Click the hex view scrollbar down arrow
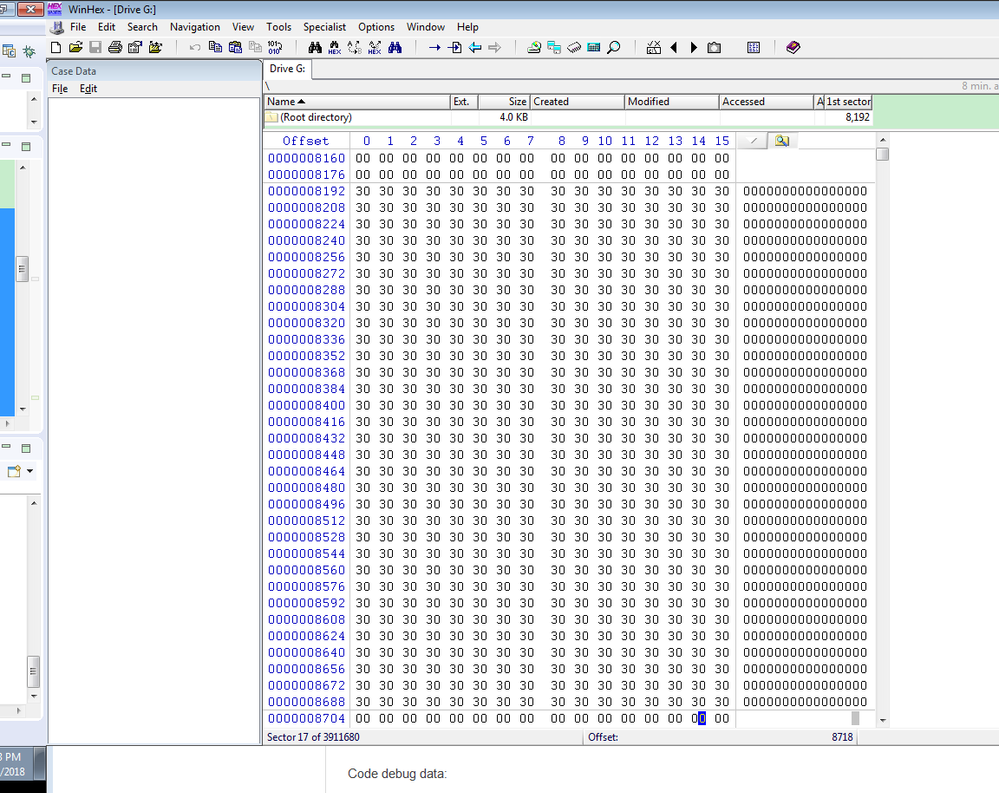 [x=882, y=720]
